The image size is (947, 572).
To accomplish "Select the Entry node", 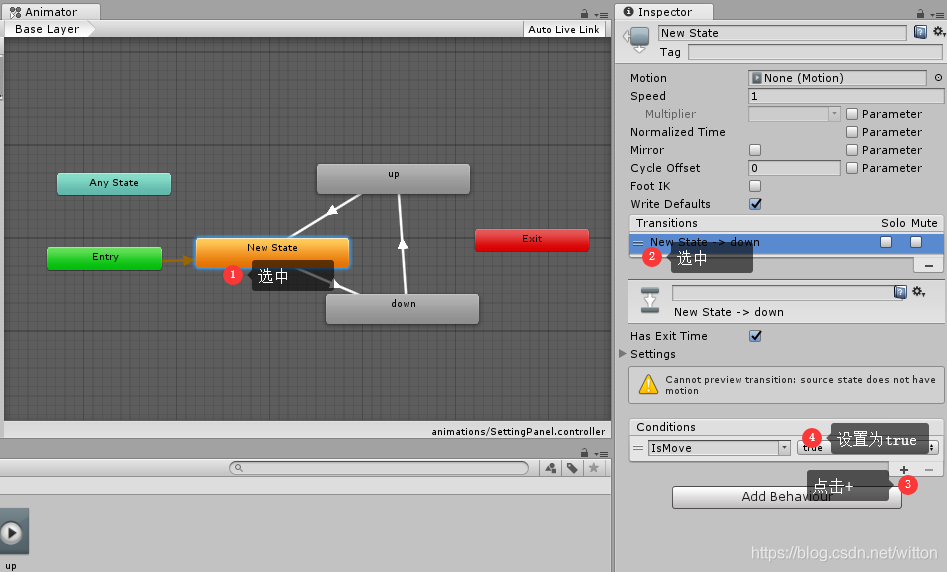I will [104, 257].
